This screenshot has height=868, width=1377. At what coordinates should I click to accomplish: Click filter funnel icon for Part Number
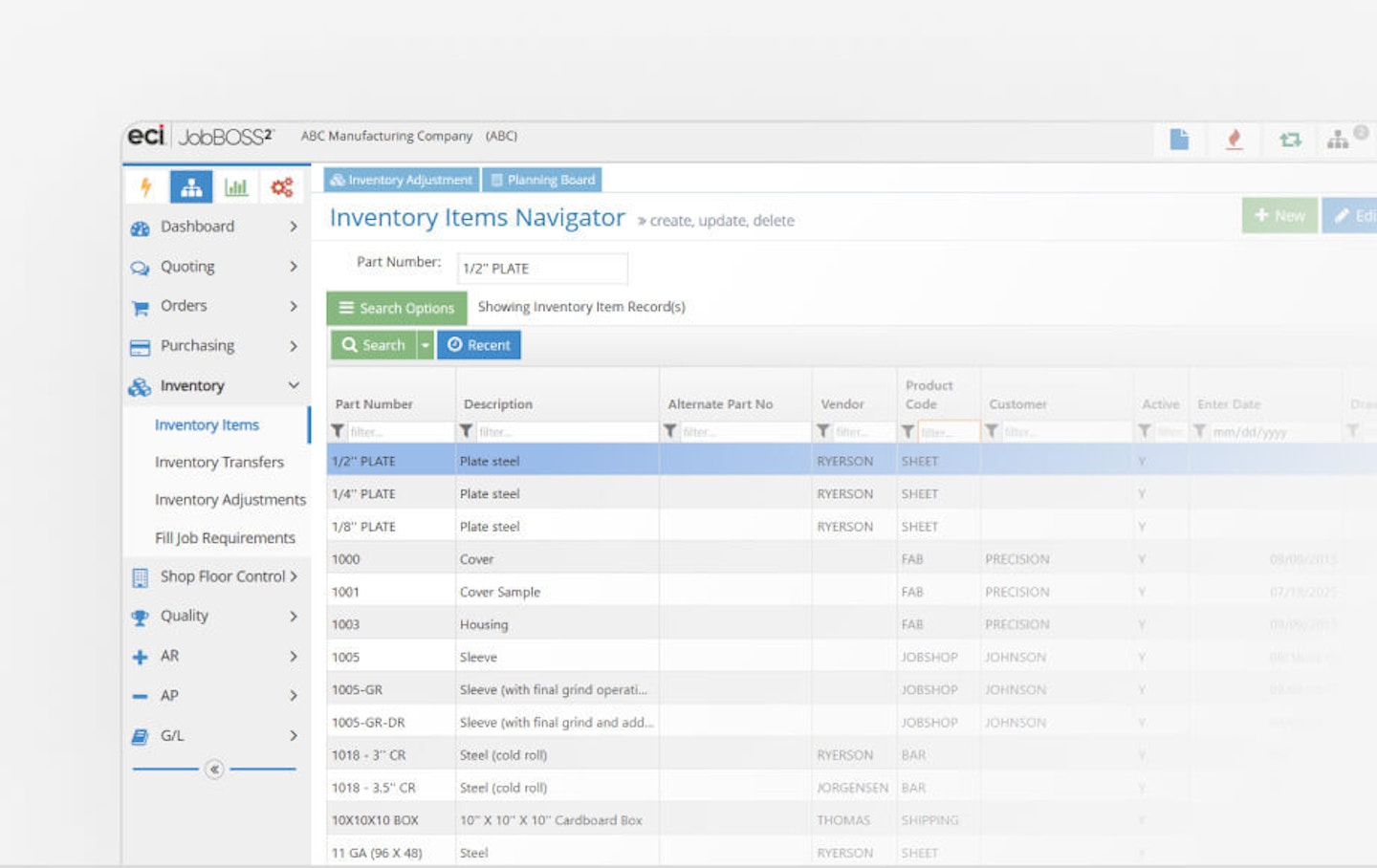pos(338,432)
